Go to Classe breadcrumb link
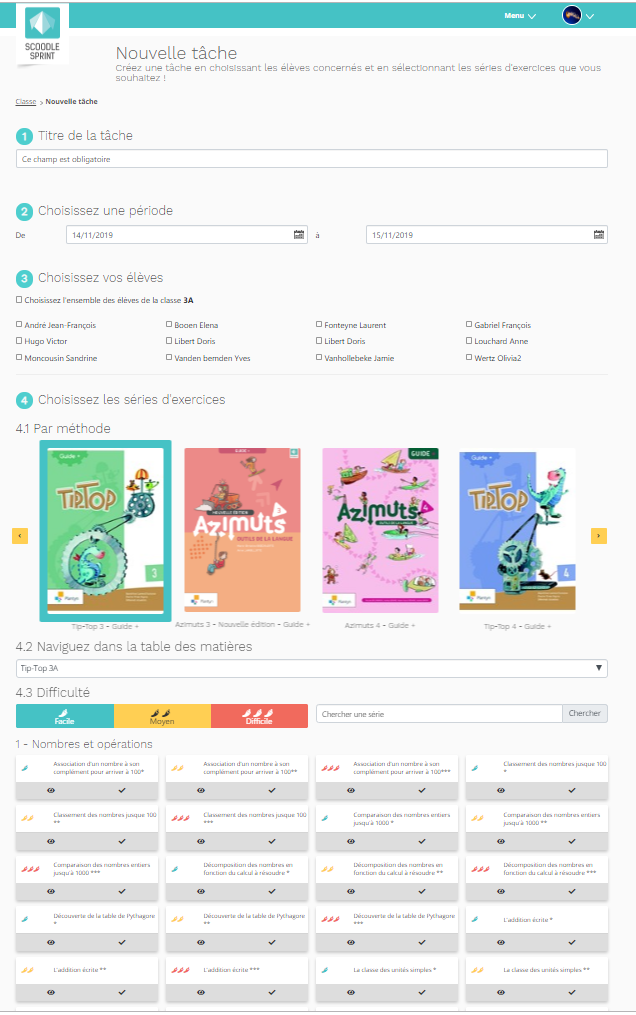This screenshot has width=636, height=1015. pyautogui.click(x=26, y=102)
